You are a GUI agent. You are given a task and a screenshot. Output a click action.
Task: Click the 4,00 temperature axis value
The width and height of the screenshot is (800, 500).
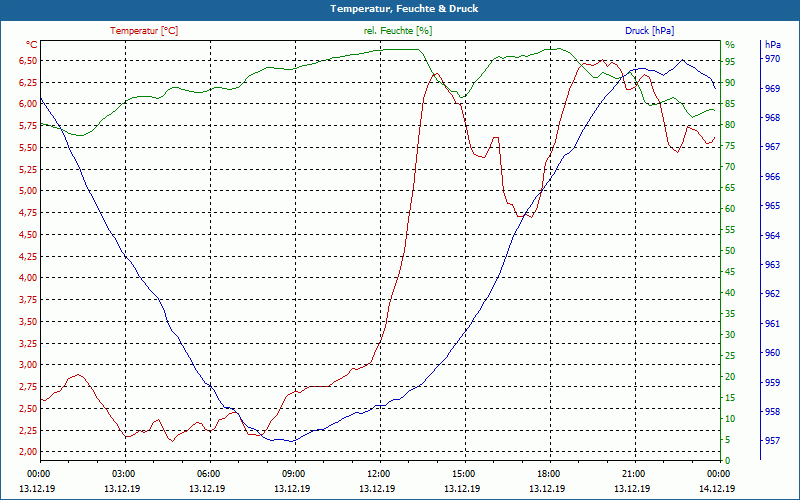pos(27,278)
